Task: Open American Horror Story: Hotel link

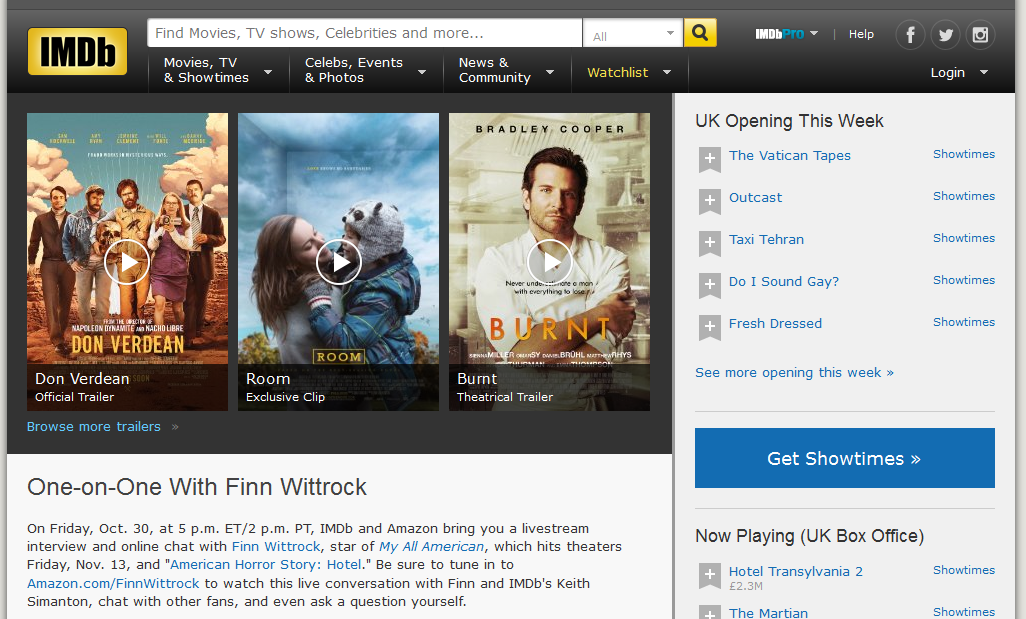Action: click(x=266, y=565)
